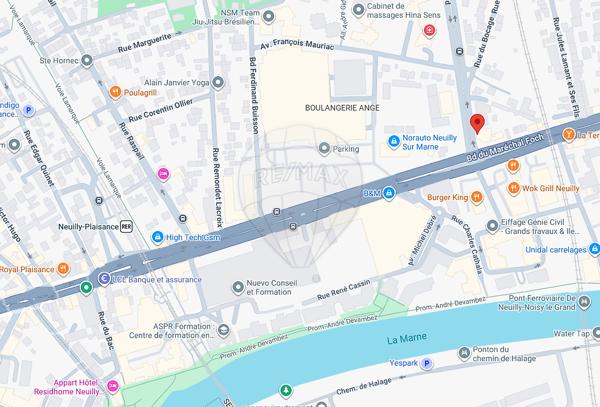Viewport: 600px width, 407px height.
Task: Click the ASPR Formation education icon
Action: point(223,330)
